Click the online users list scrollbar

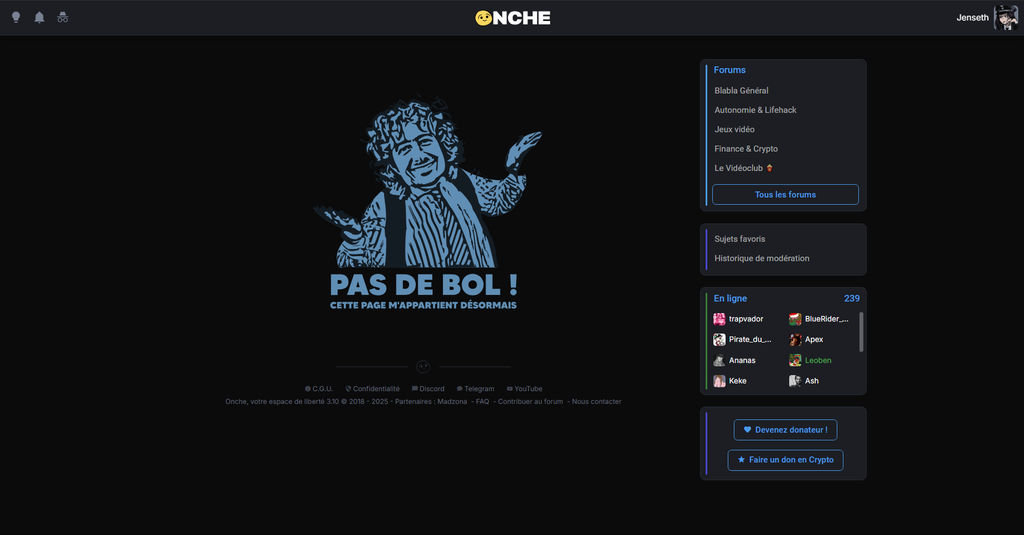tap(861, 332)
